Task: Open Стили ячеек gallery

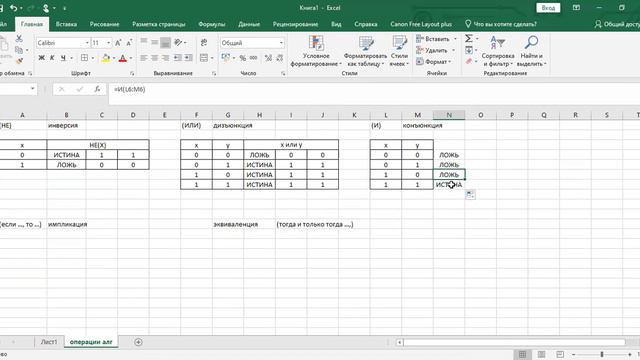Action: (x=399, y=51)
